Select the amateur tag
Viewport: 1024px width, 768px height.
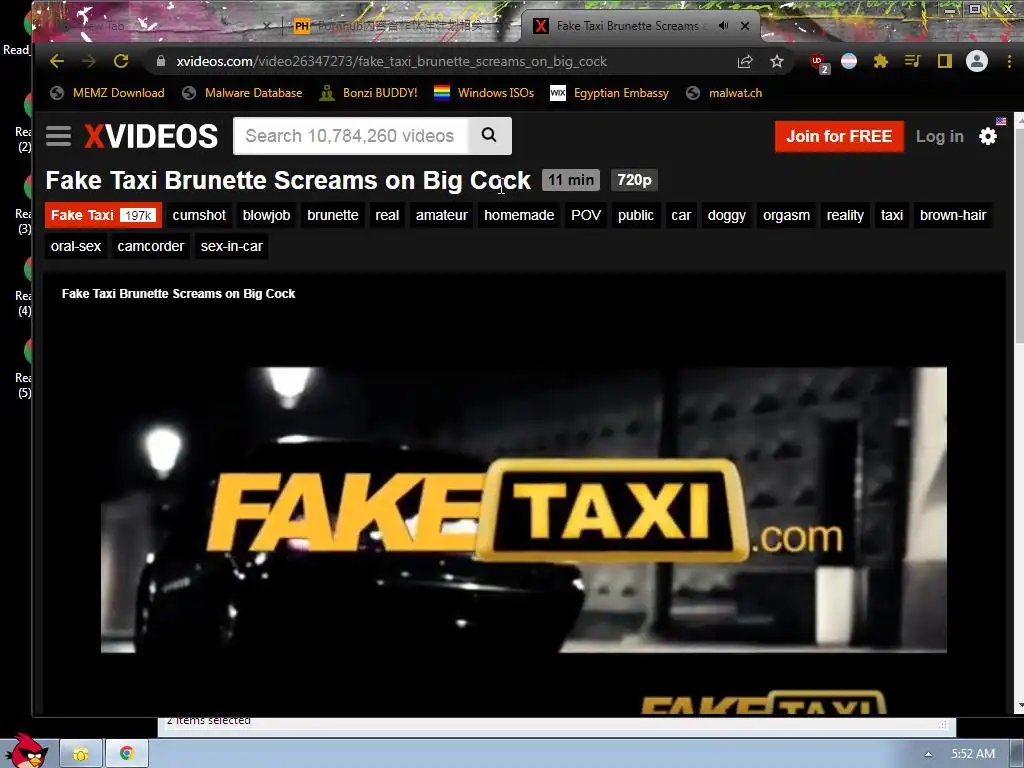click(441, 216)
